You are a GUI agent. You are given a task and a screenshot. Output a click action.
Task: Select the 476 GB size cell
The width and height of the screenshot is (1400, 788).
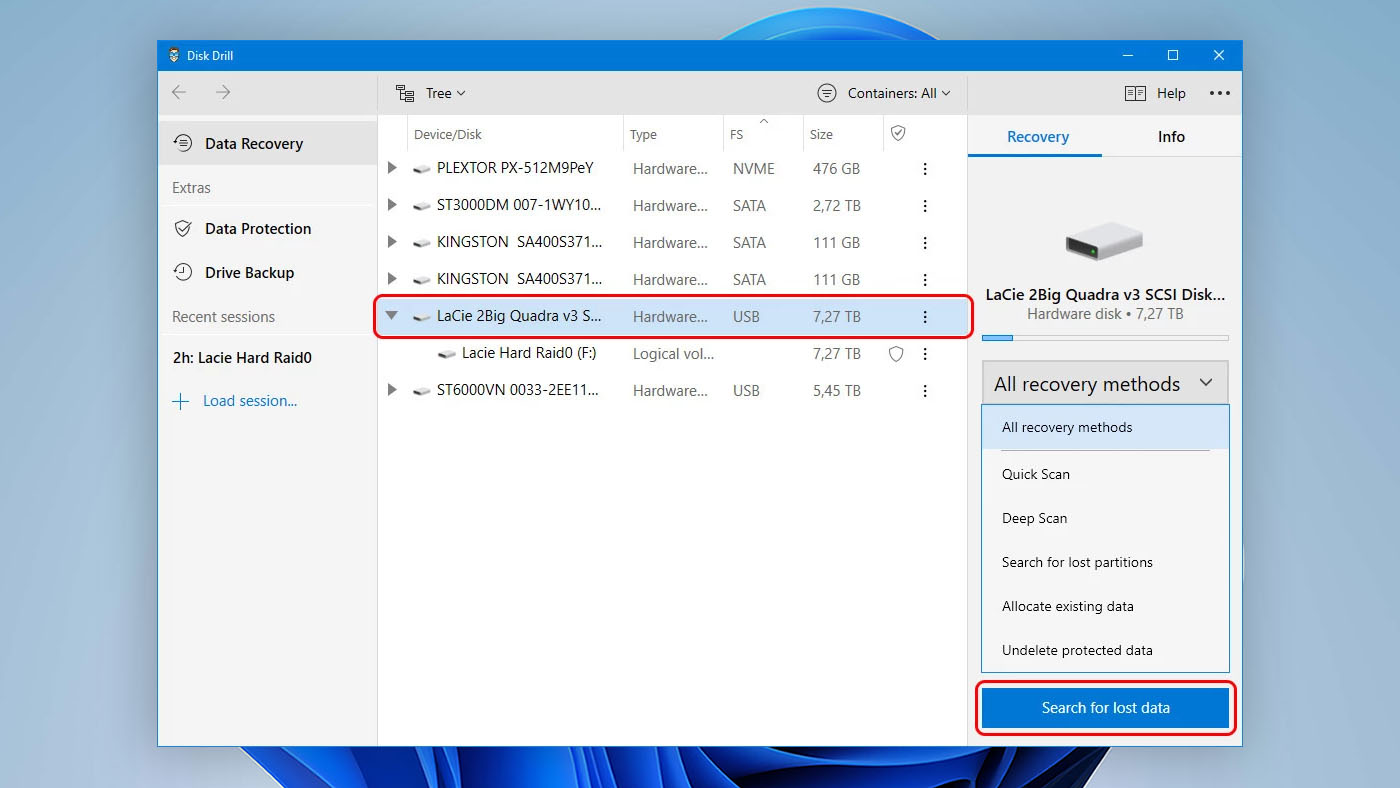click(836, 169)
